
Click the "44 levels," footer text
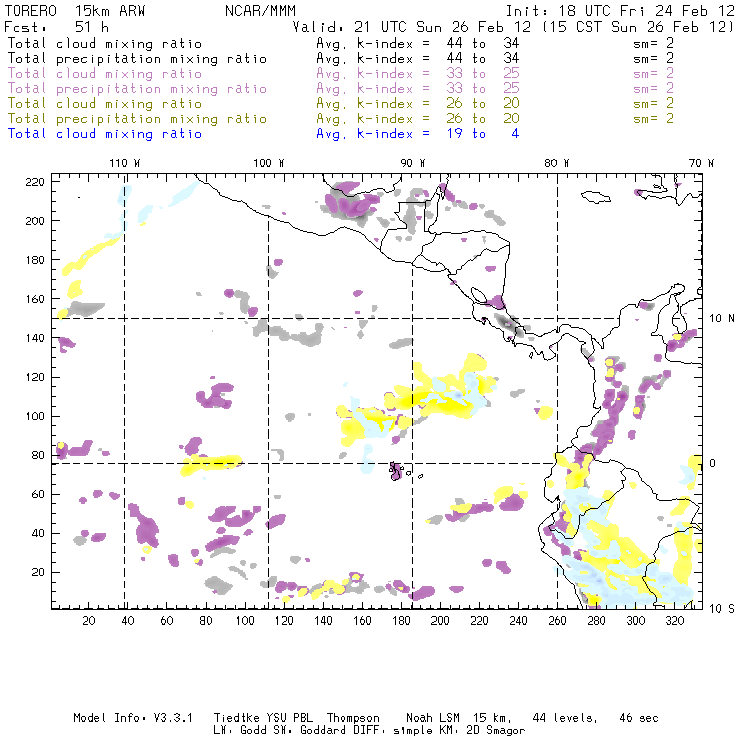point(565,718)
